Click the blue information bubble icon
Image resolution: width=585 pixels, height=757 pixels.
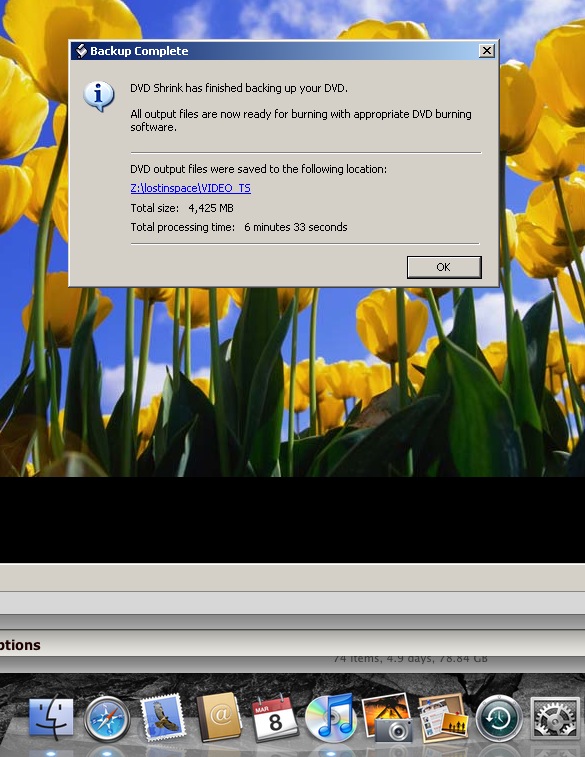[x=98, y=96]
